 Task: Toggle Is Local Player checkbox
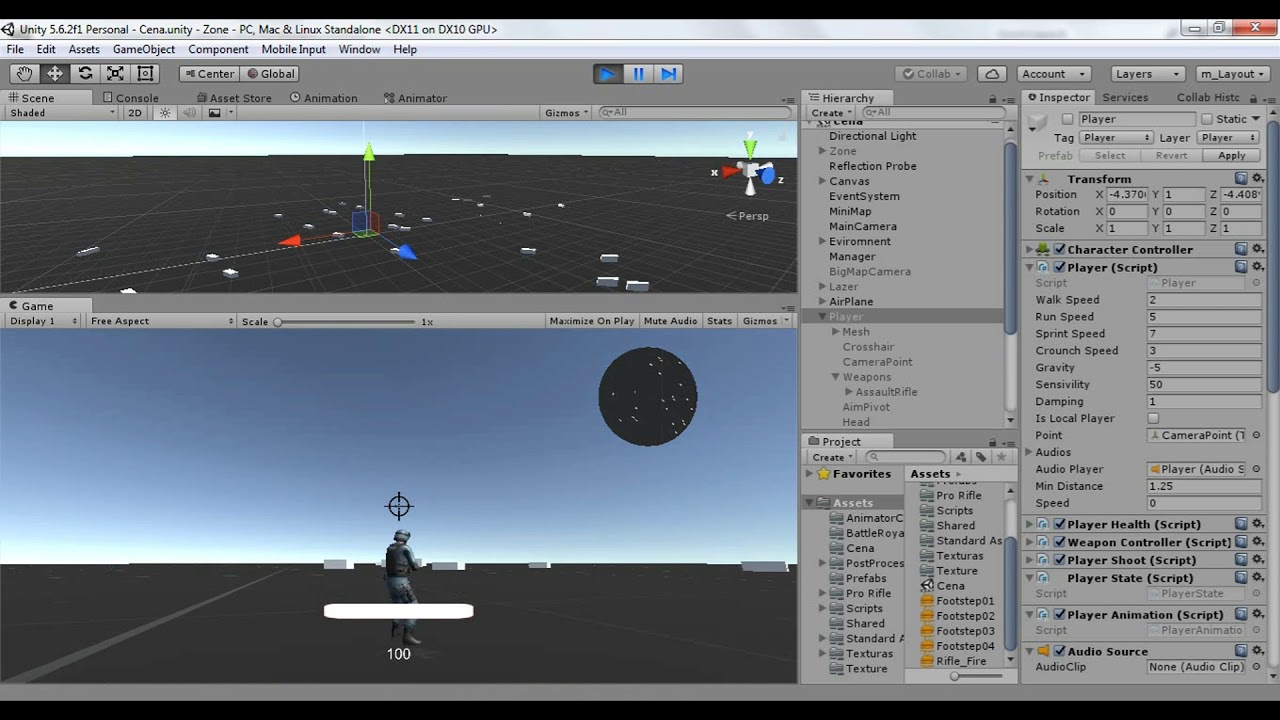pyautogui.click(x=1153, y=418)
